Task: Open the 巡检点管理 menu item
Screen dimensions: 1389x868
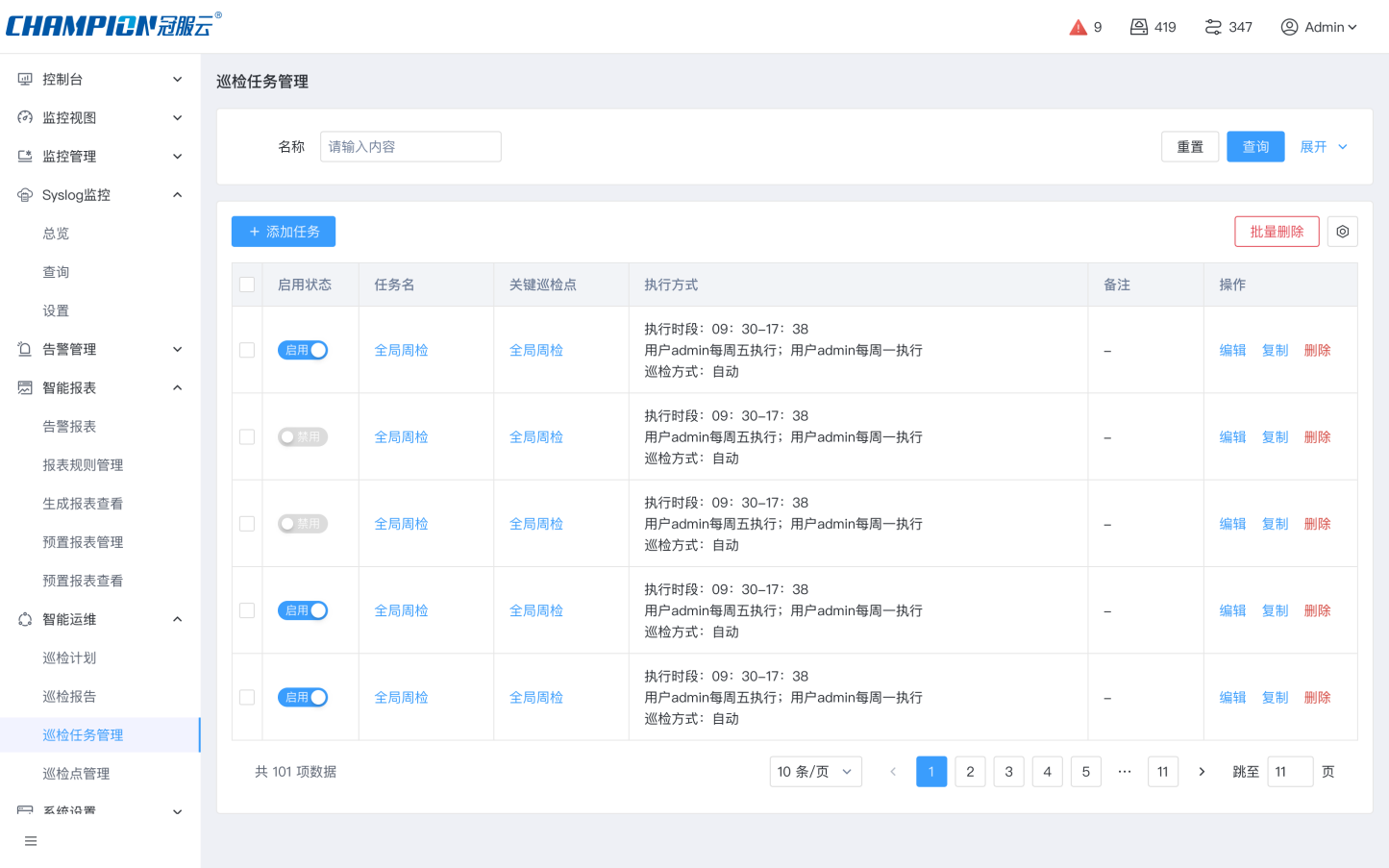Action: (76, 773)
